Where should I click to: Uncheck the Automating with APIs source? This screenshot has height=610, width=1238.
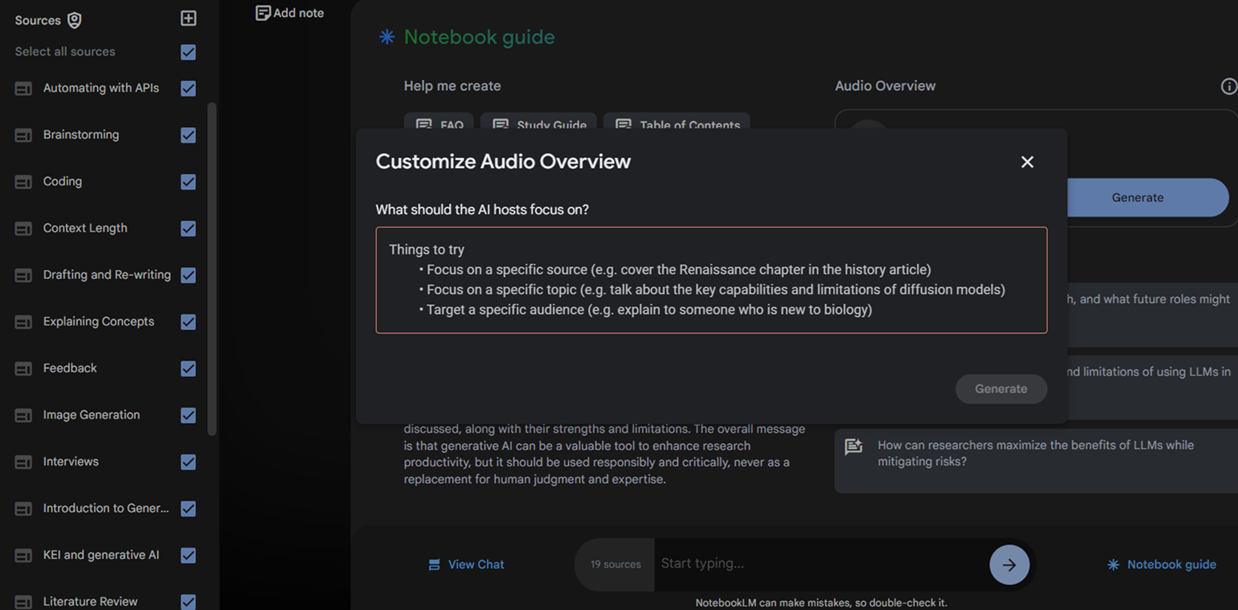pos(188,88)
